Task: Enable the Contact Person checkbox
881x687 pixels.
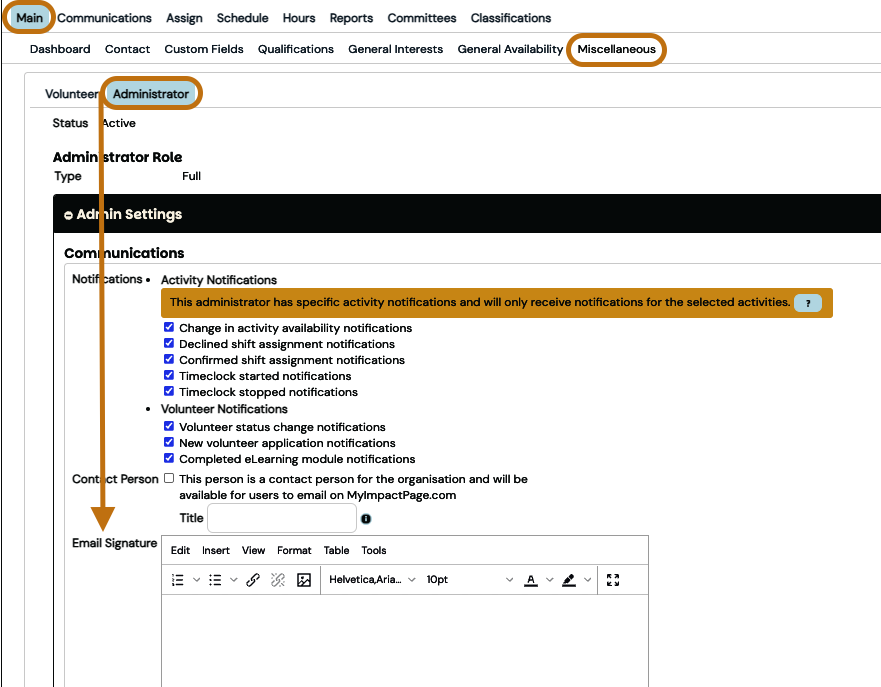Action: [x=169, y=479]
